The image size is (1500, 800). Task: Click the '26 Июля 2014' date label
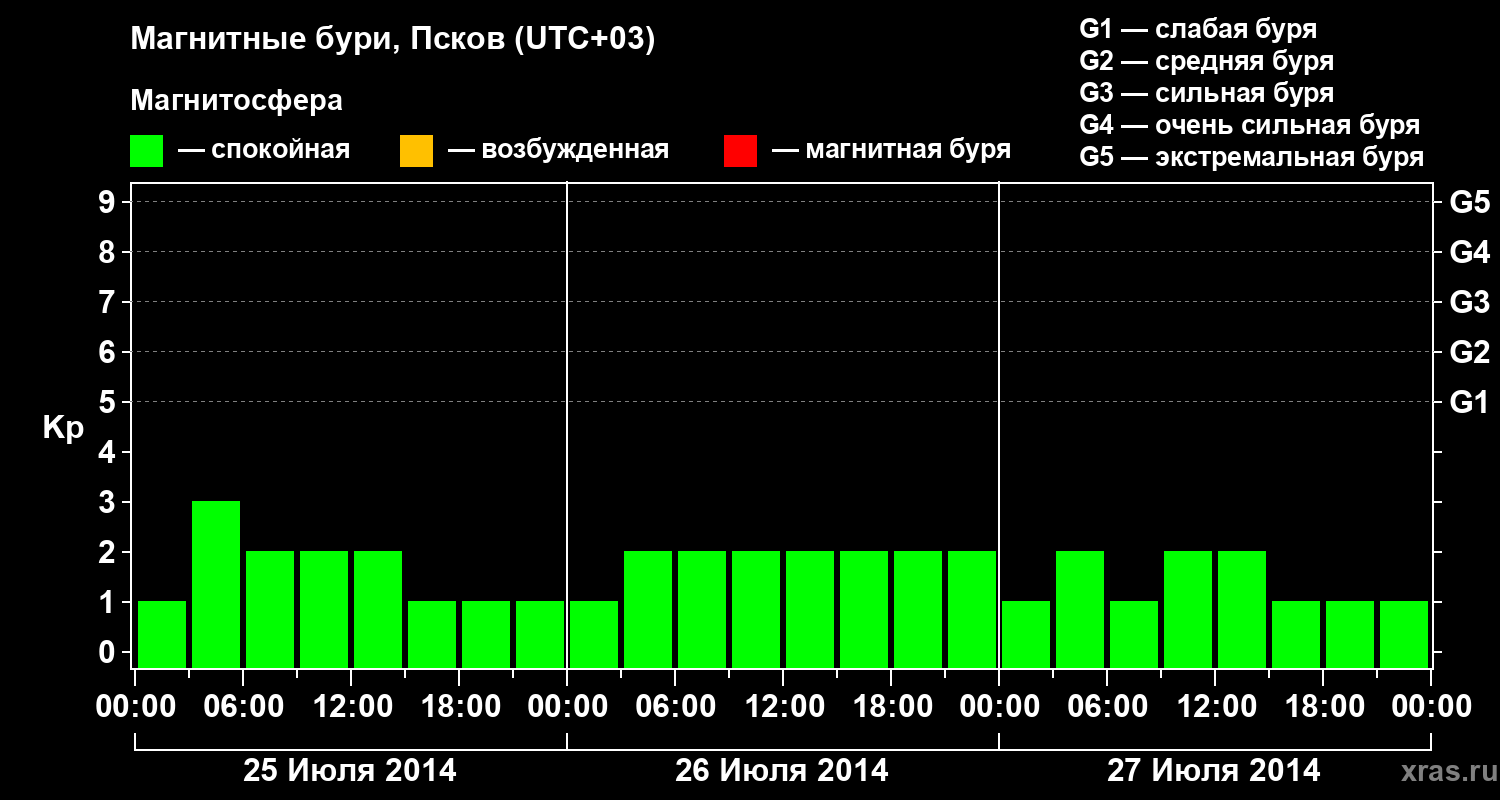(x=782, y=771)
